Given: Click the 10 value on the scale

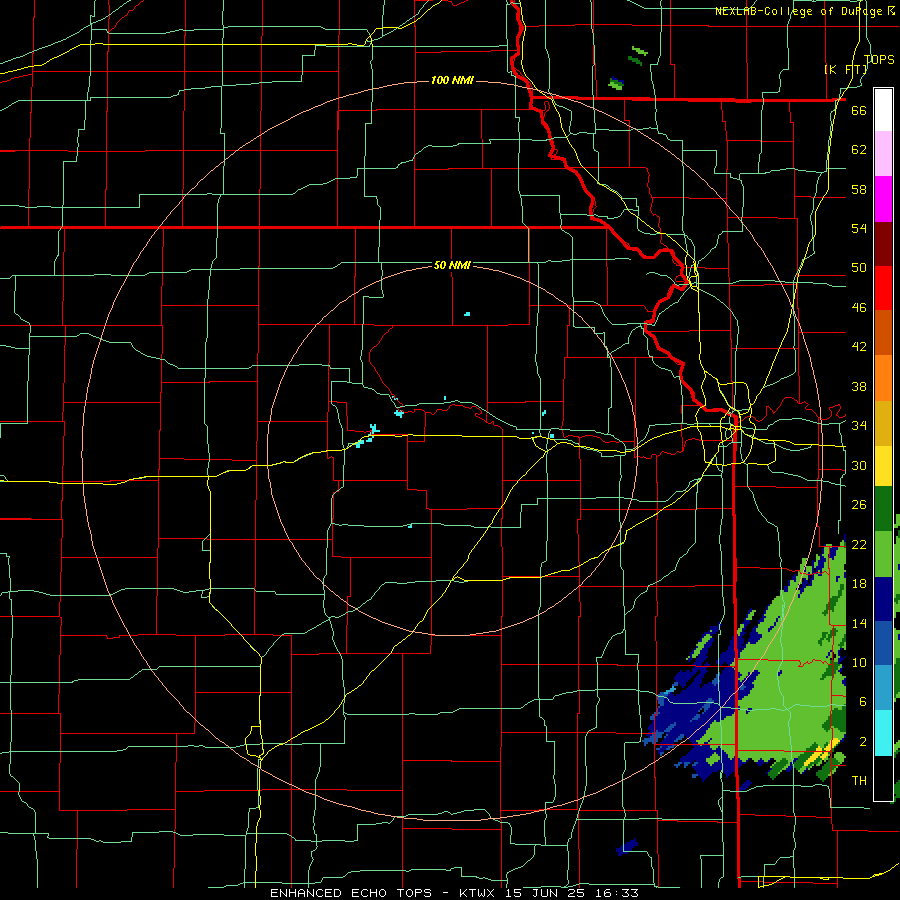Looking at the screenshot, I should (859, 662).
